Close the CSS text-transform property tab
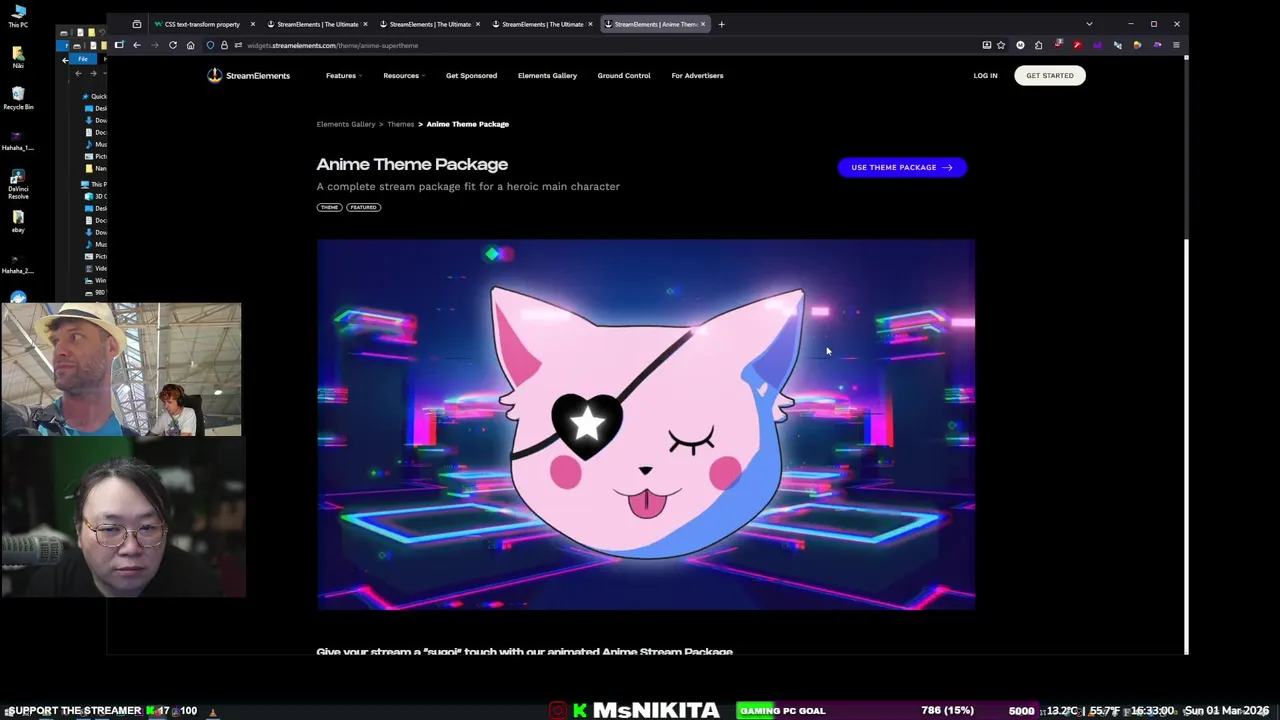The image size is (1280, 720). 252,24
